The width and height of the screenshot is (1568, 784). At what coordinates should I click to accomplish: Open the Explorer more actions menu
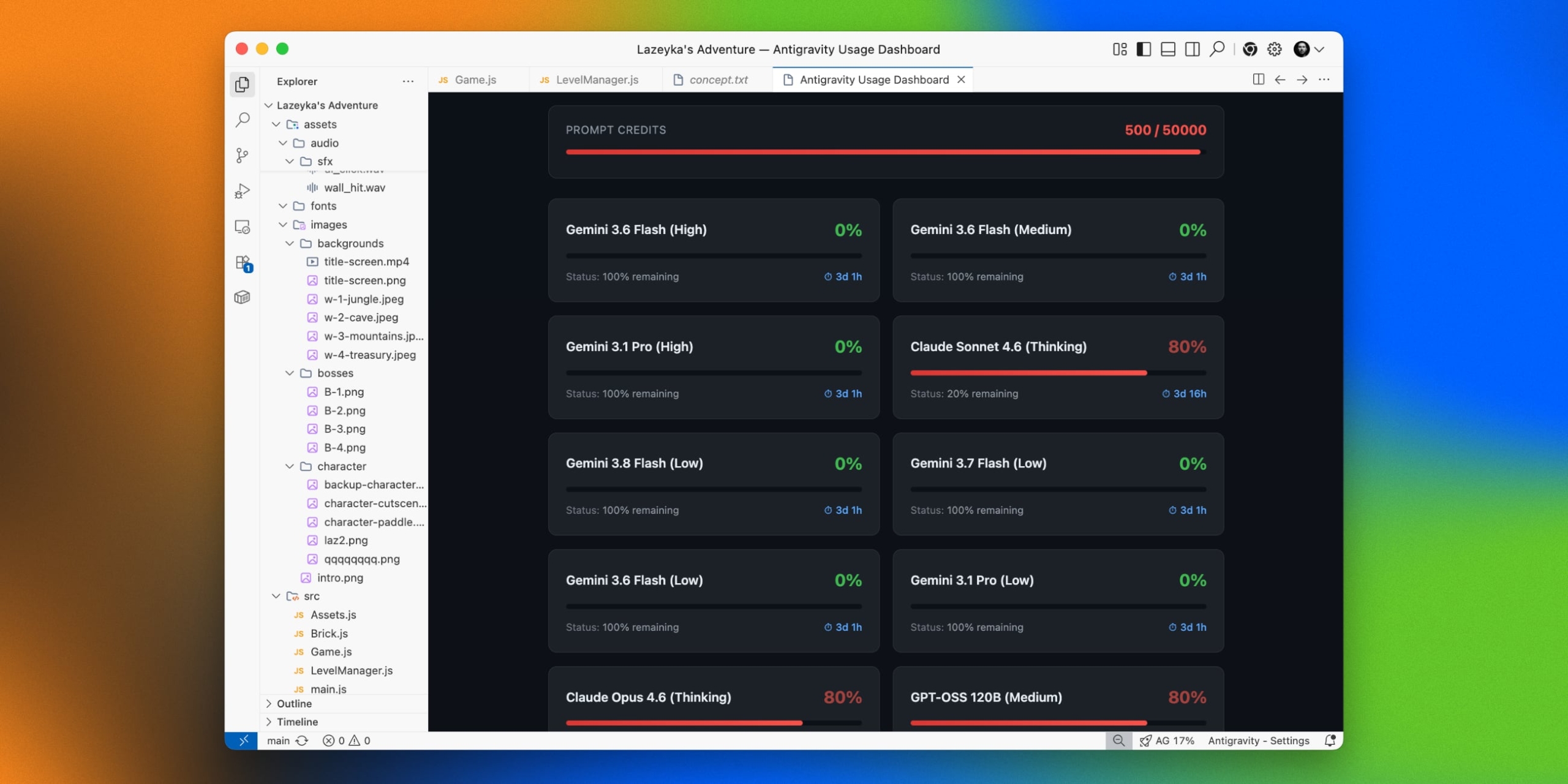click(x=408, y=81)
